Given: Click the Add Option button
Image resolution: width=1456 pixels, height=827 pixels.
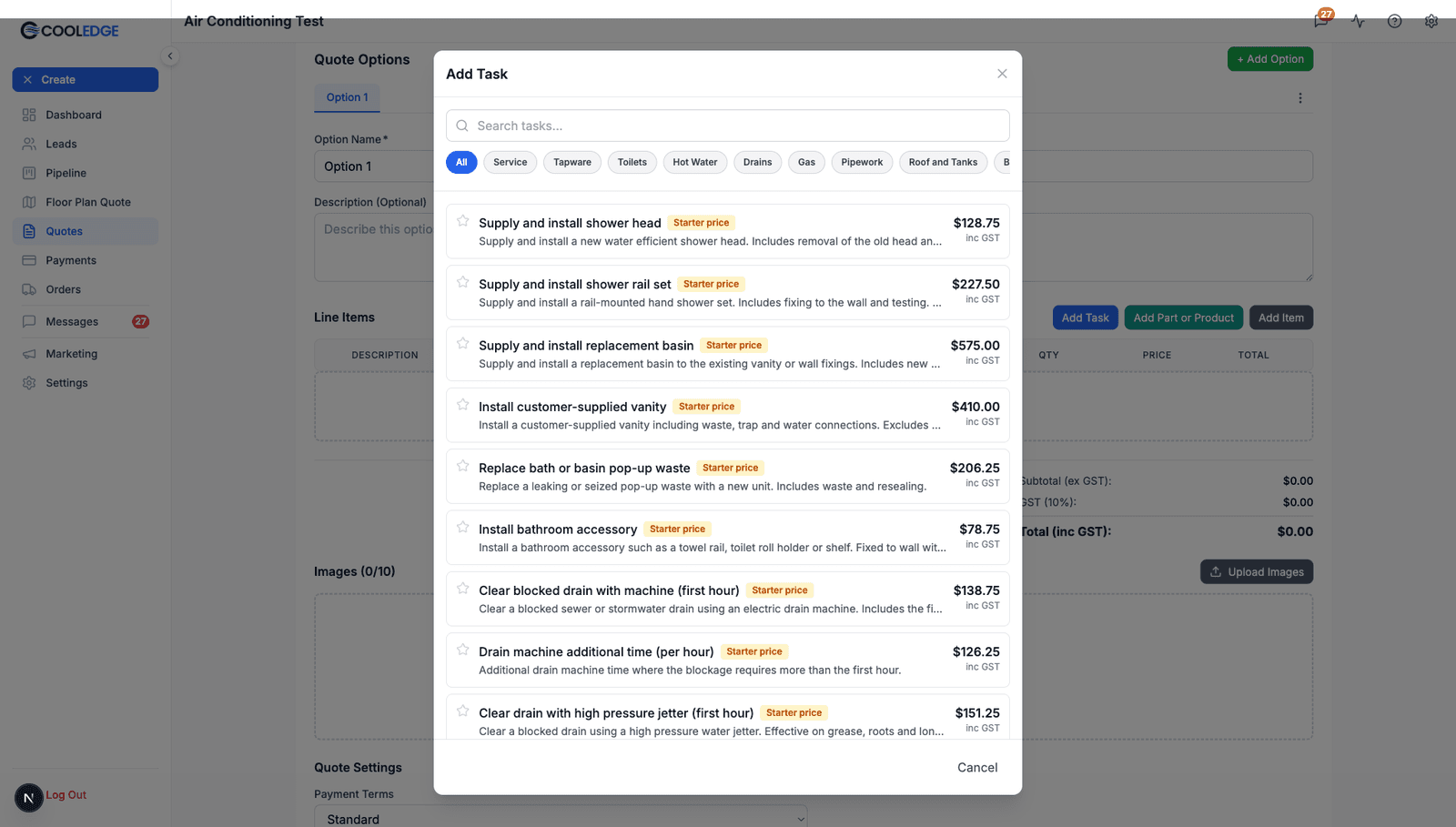Looking at the screenshot, I should (x=1270, y=58).
